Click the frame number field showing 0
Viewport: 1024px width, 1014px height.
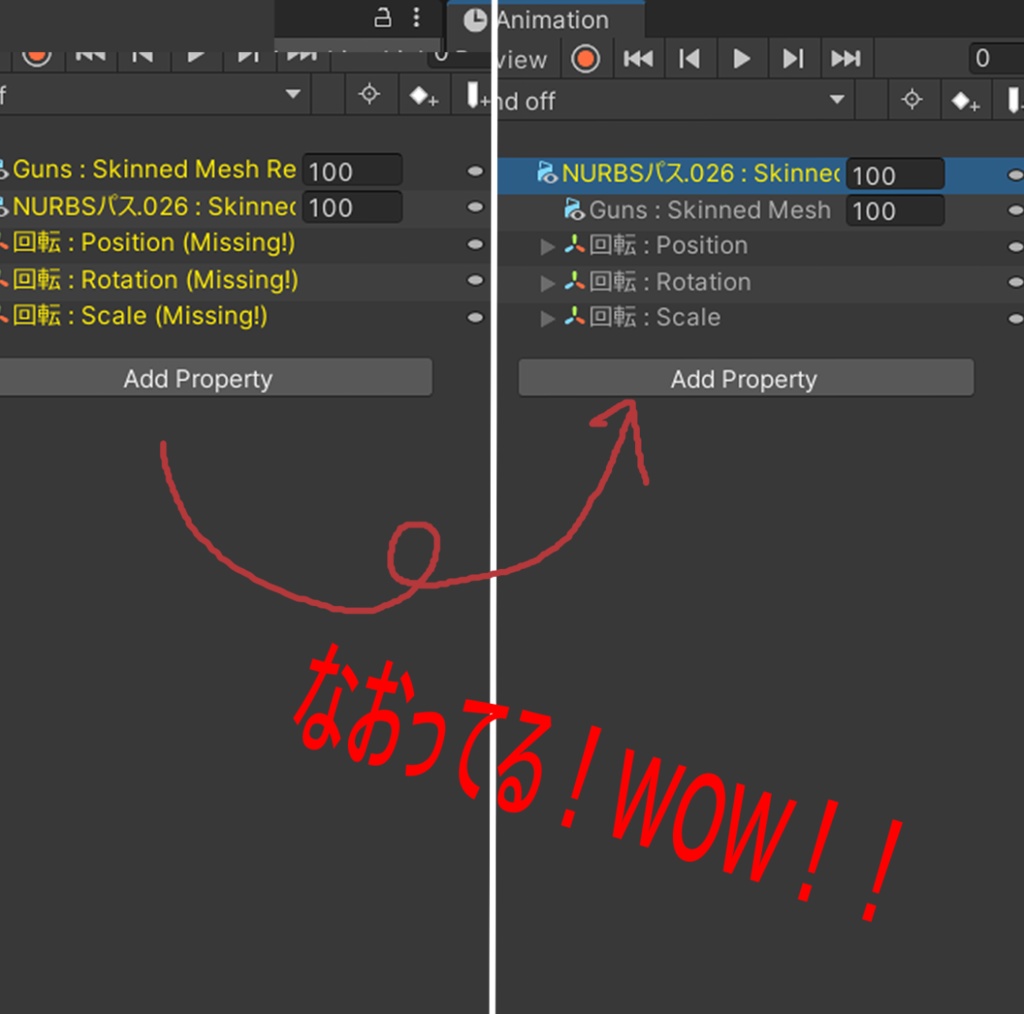coord(995,59)
